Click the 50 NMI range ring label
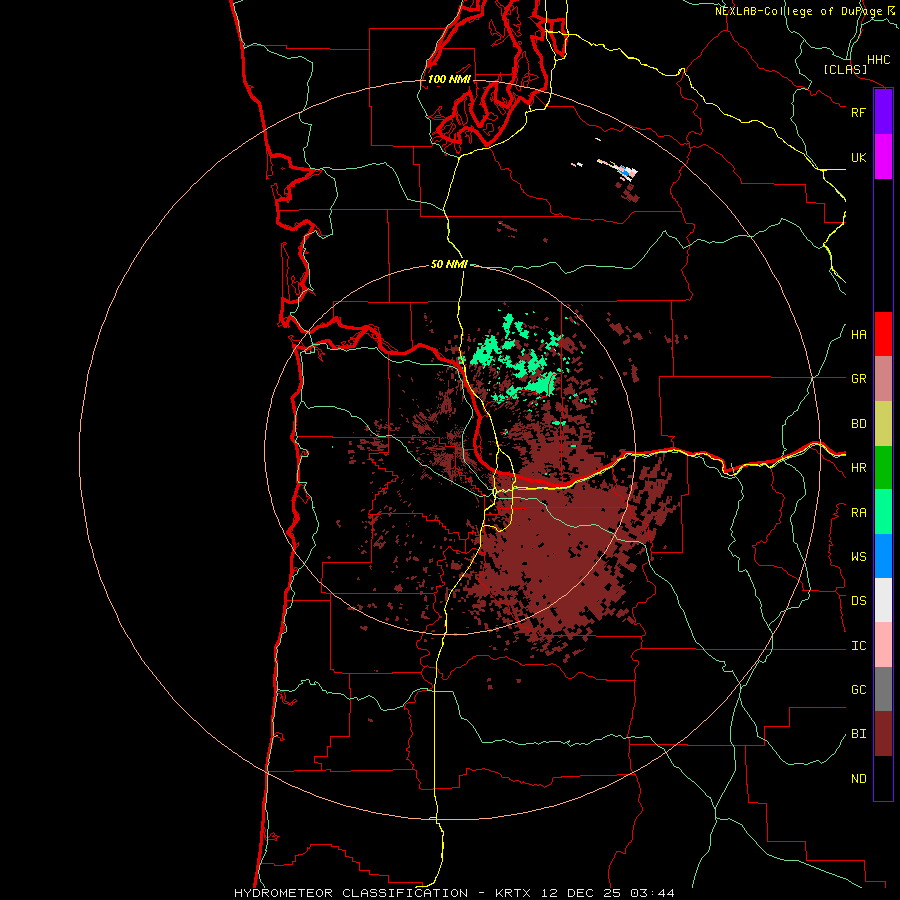Image resolution: width=900 pixels, height=900 pixels. [449, 264]
